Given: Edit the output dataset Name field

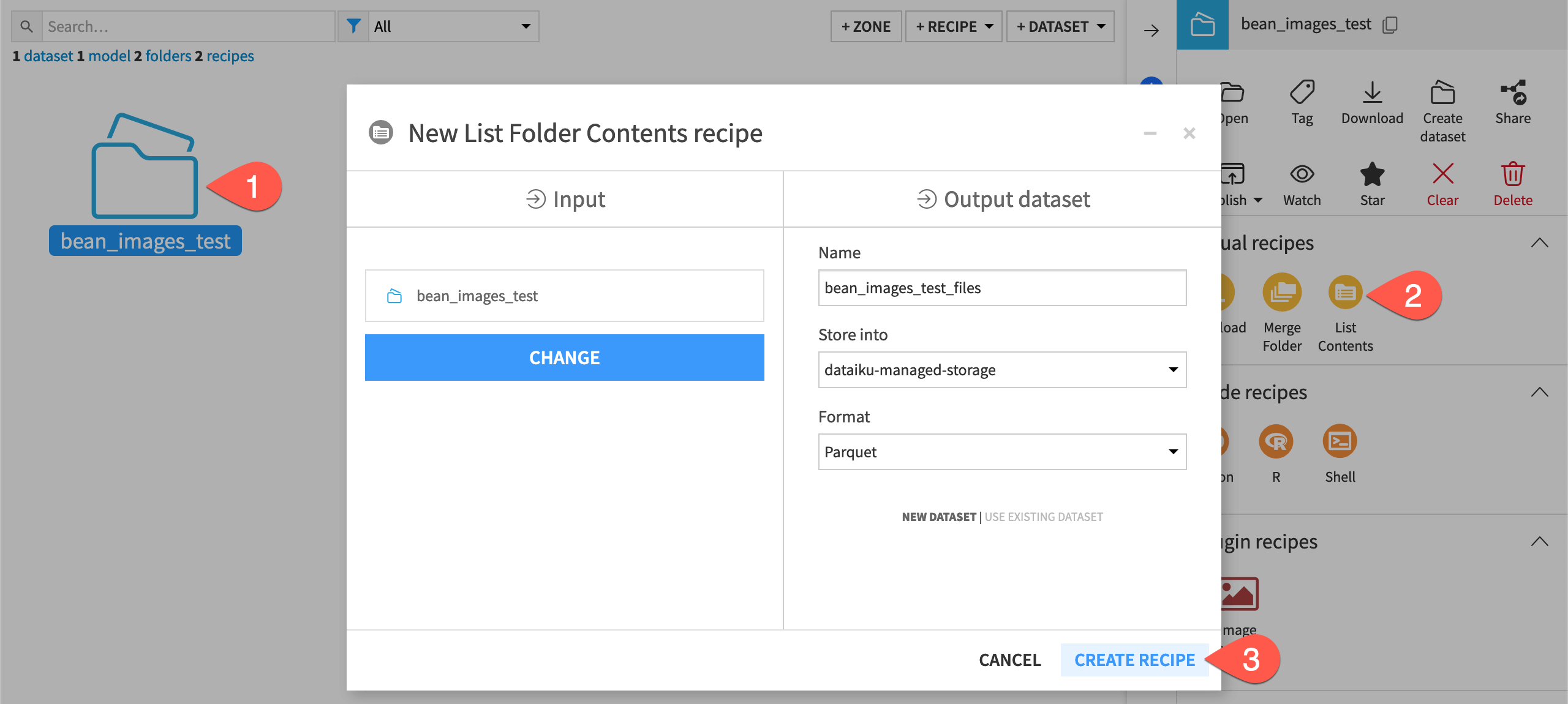Looking at the screenshot, I should 1002,288.
